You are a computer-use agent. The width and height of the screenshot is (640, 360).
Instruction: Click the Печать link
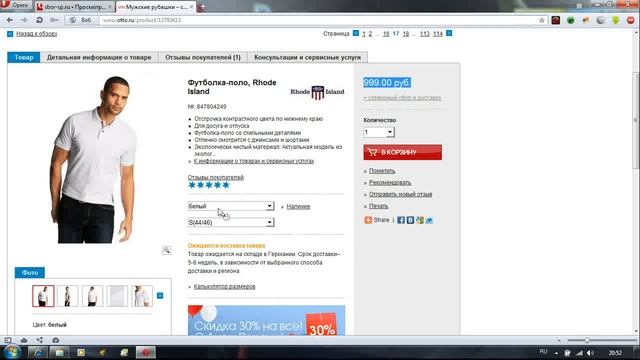click(x=378, y=206)
